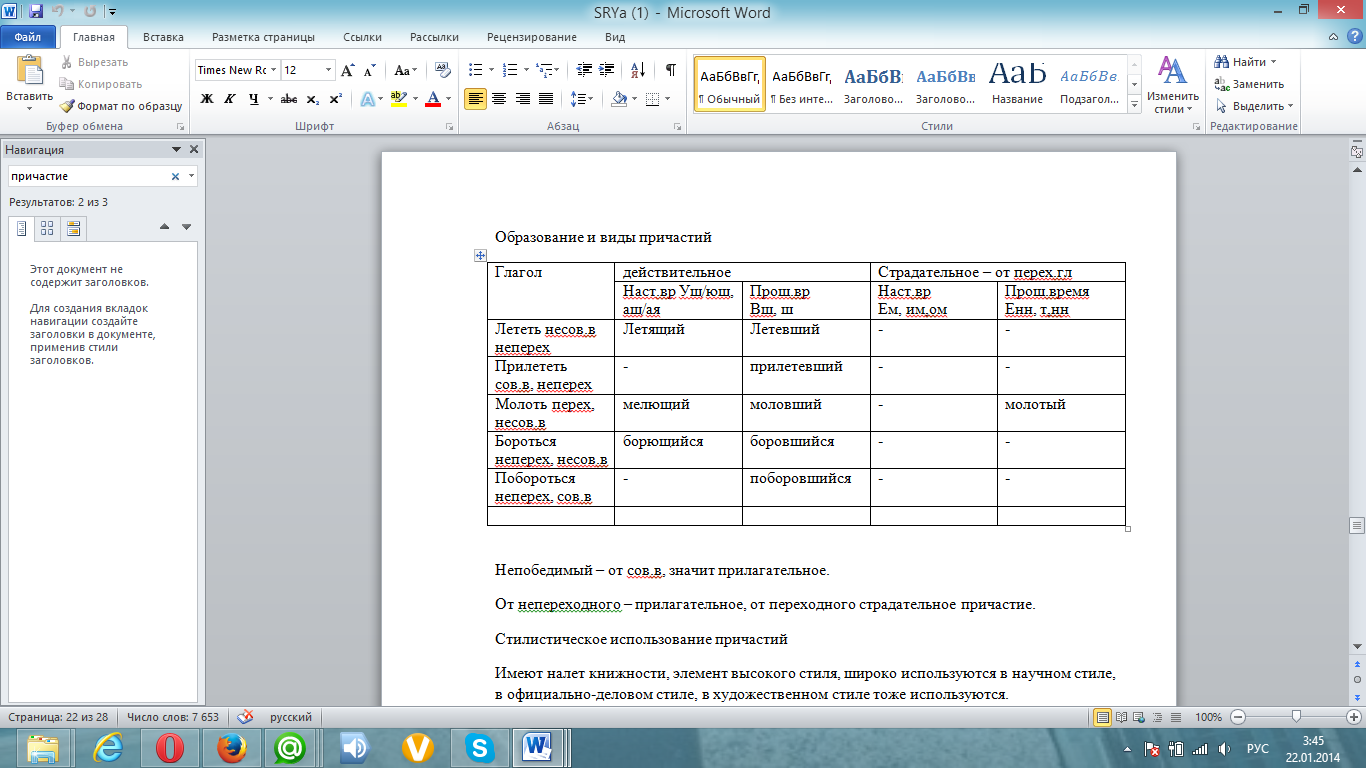The image size is (1366, 768).
Task: Open change case Aa dropdown
Action: pos(405,70)
